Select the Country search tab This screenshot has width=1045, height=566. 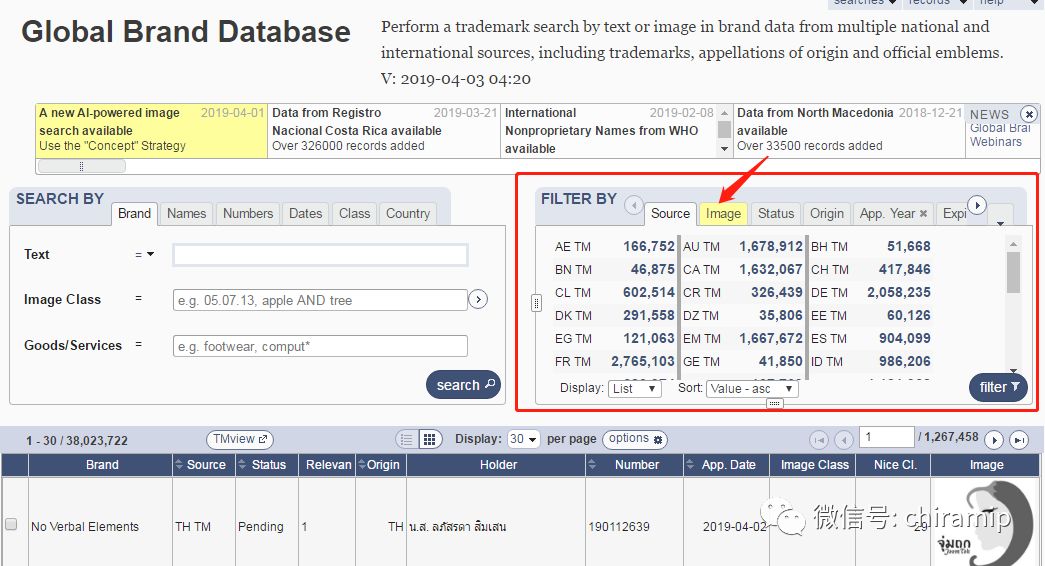[408, 213]
